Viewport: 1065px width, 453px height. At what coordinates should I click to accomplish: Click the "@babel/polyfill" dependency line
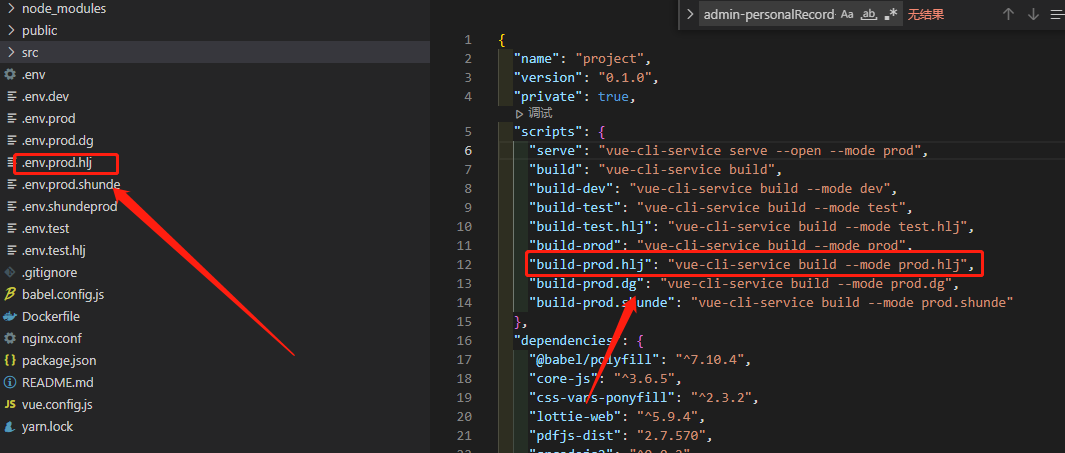point(640,359)
